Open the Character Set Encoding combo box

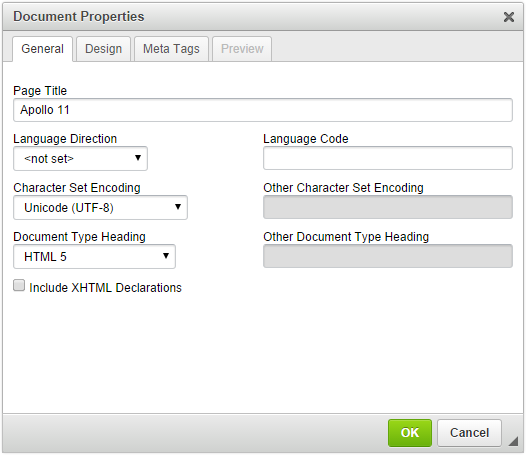100,207
